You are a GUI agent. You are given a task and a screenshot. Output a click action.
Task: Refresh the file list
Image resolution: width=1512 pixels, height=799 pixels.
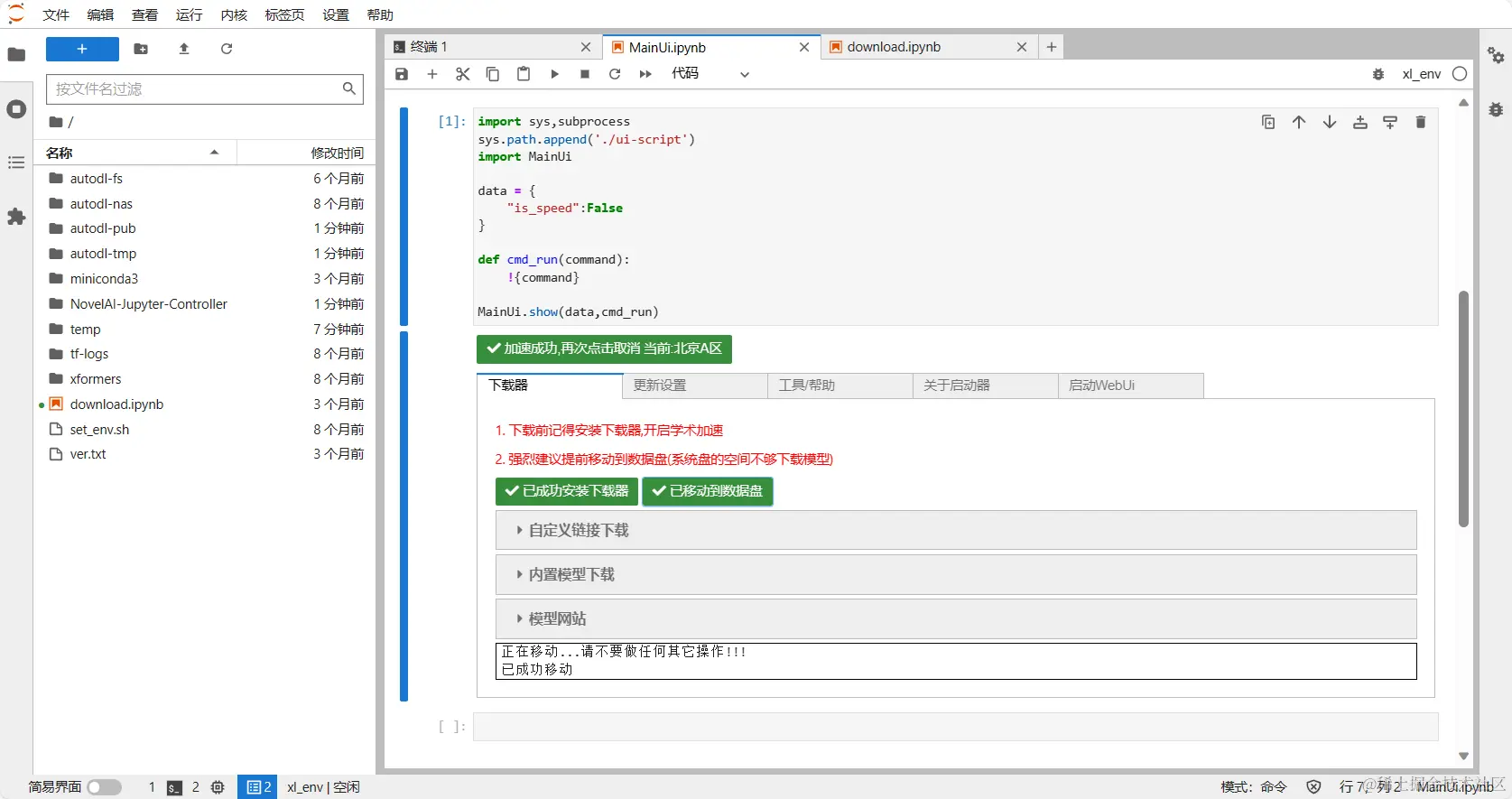pos(227,49)
